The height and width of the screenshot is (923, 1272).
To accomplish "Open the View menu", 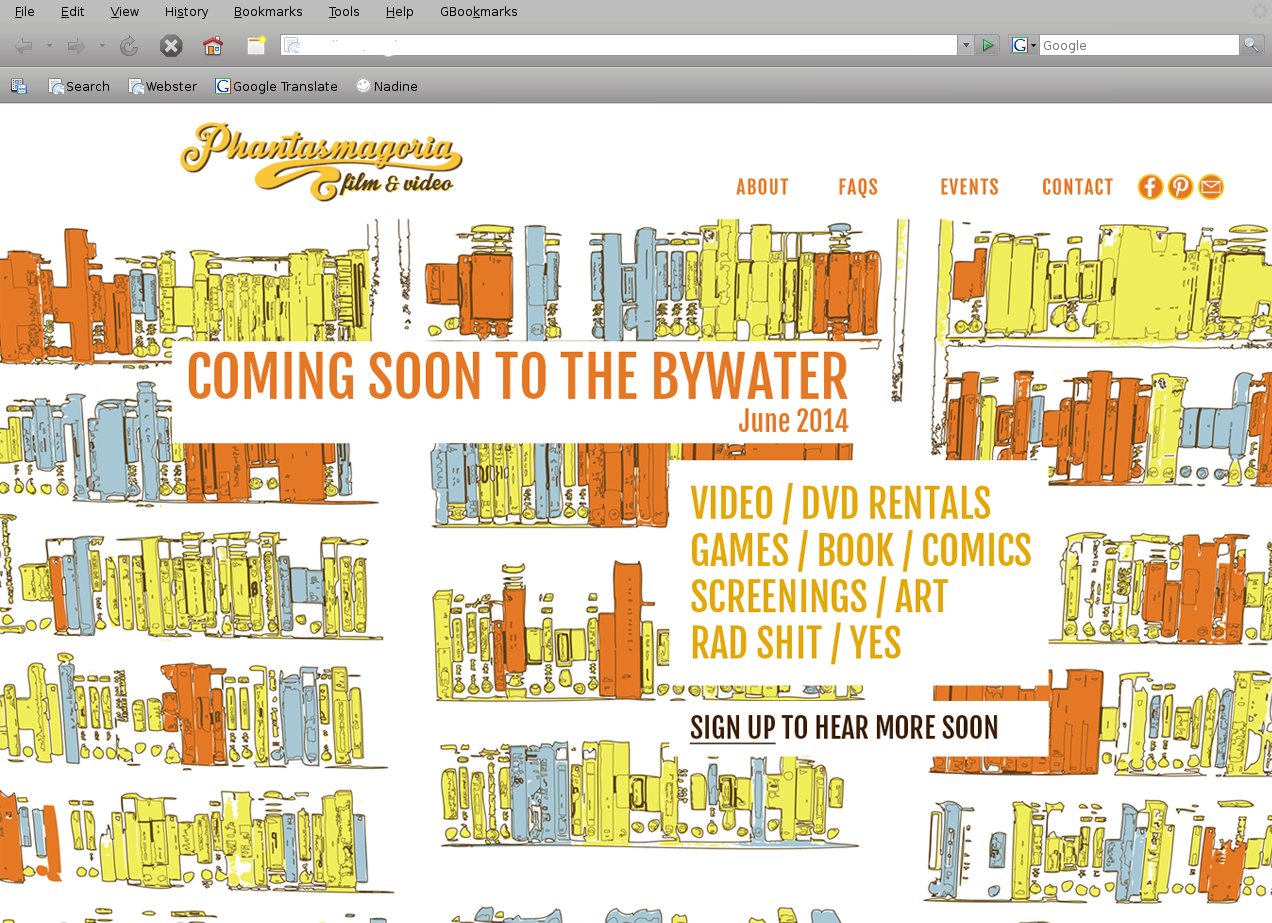I will pos(125,12).
